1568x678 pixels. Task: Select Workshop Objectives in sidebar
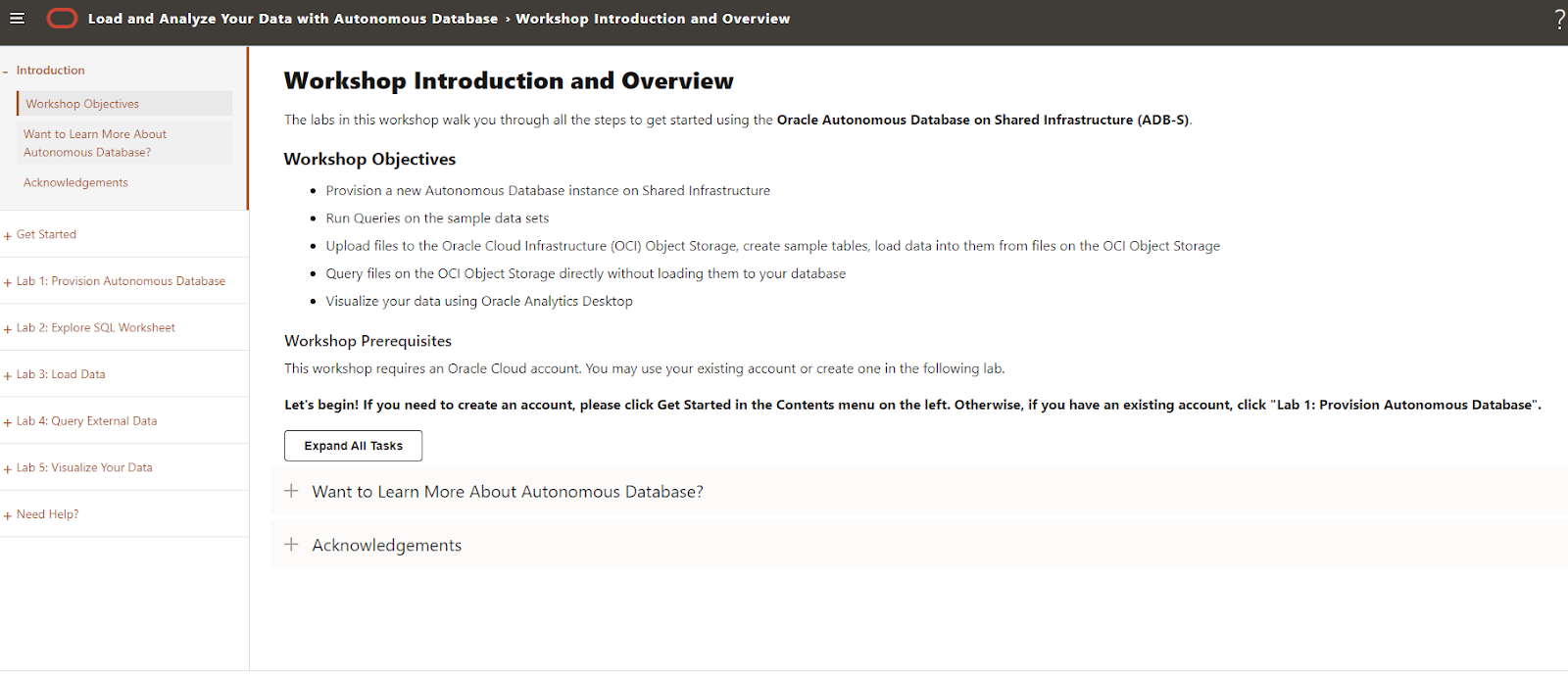pyautogui.click(x=124, y=104)
